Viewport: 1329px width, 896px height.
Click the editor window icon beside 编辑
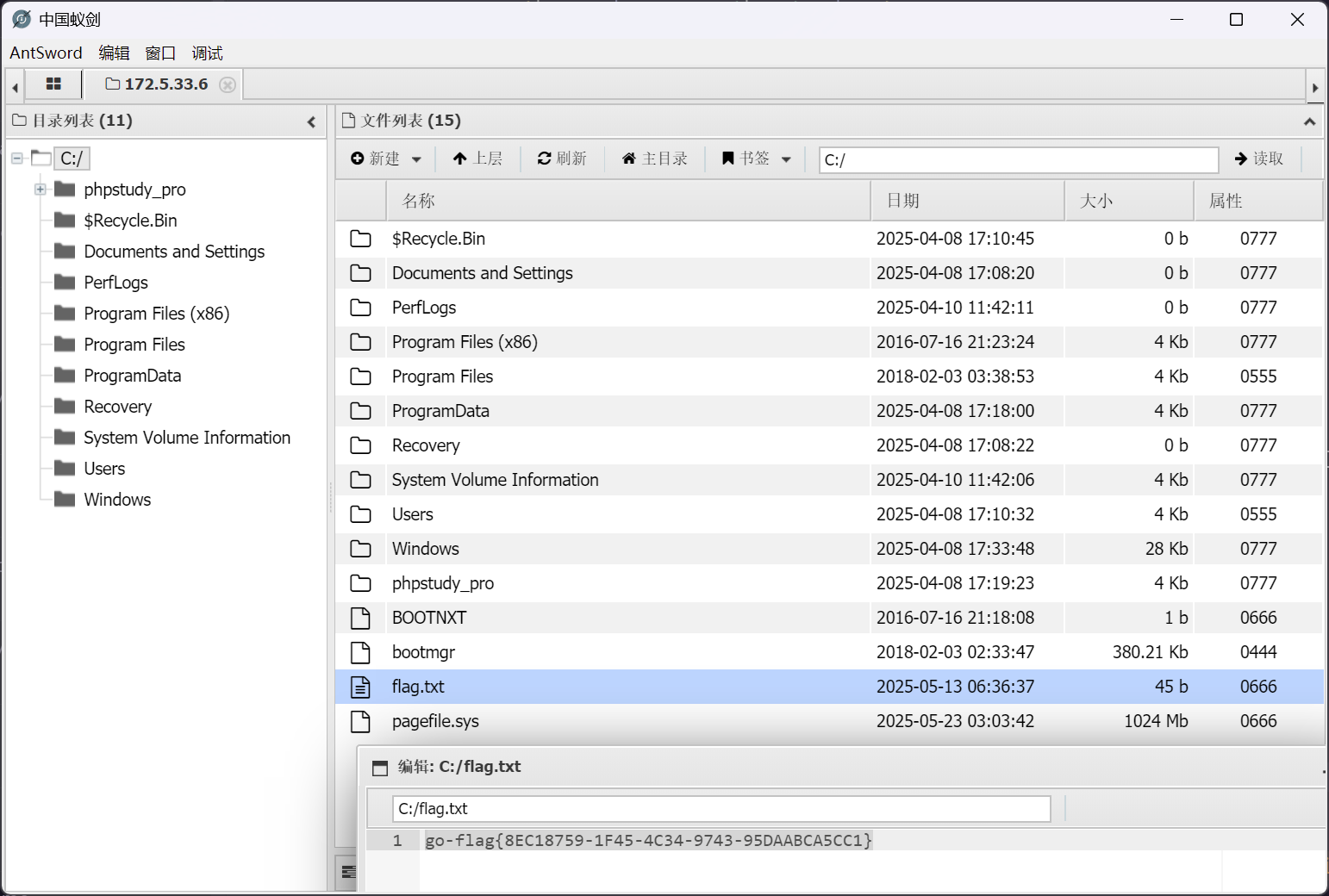click(380, 768)
